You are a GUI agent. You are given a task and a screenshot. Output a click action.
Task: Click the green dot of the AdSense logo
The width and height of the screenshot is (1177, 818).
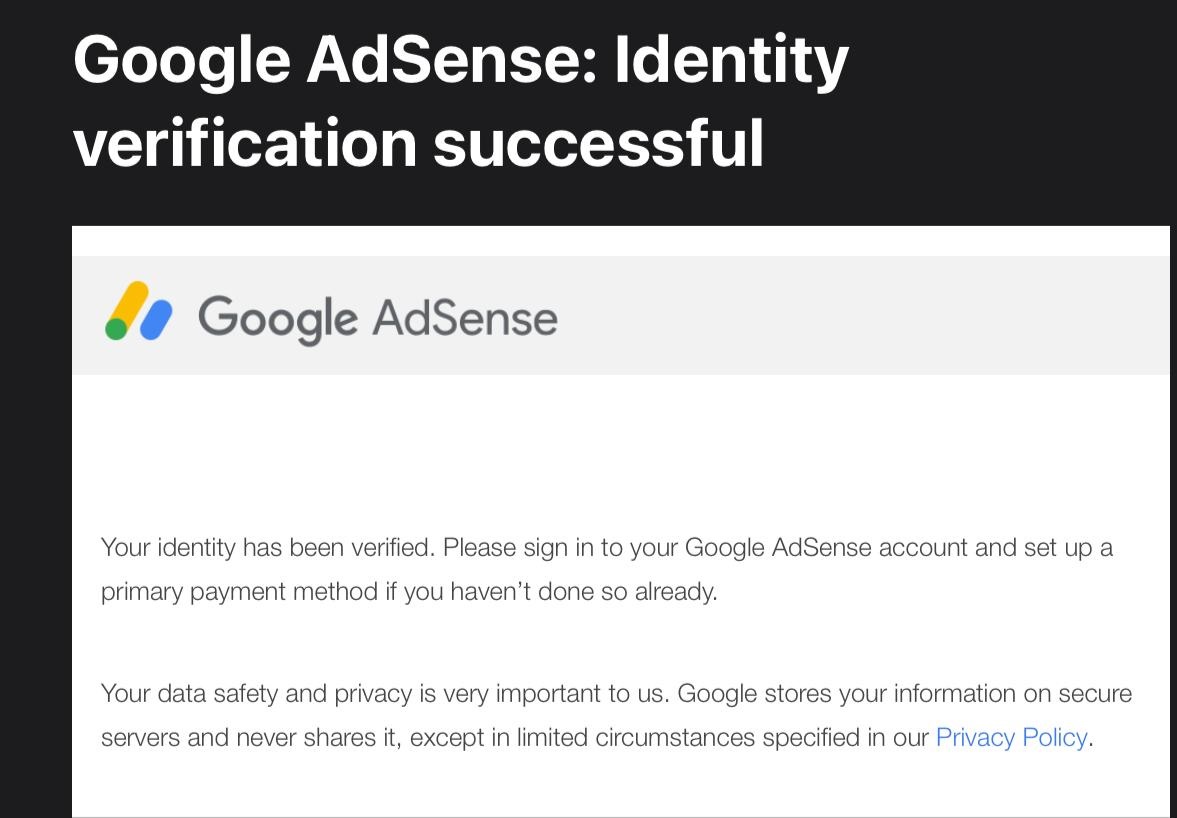116,329
